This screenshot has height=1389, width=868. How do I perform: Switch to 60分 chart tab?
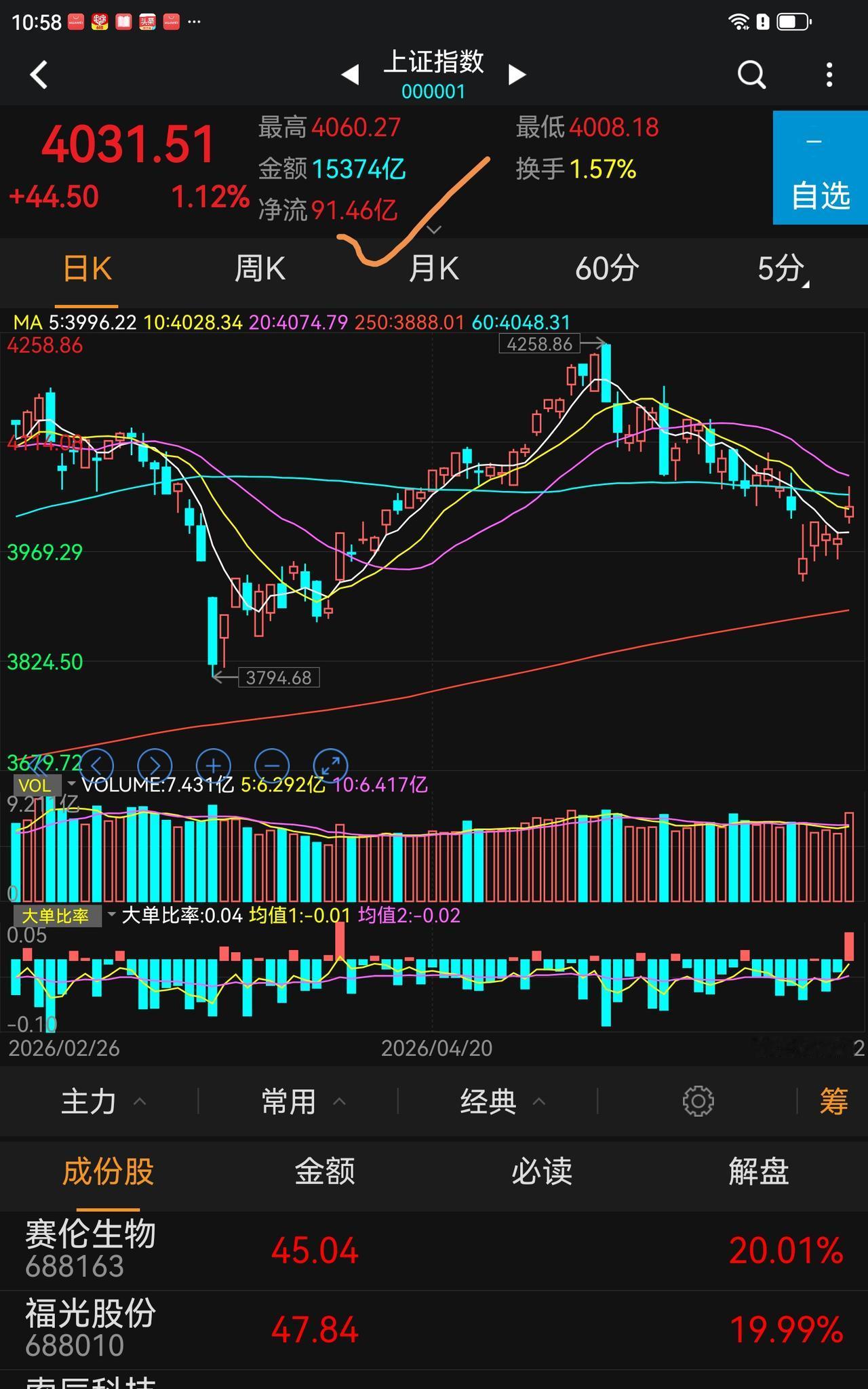point(607,269)
